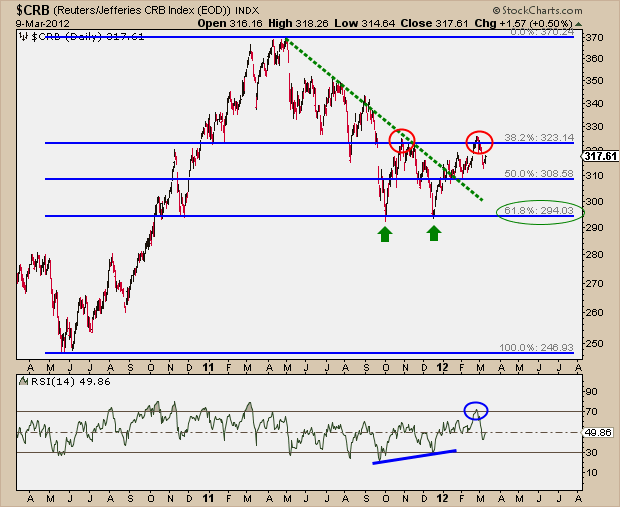Select the Reuters/Jefferies CRB Index (EOD) name

coord(142,11)
